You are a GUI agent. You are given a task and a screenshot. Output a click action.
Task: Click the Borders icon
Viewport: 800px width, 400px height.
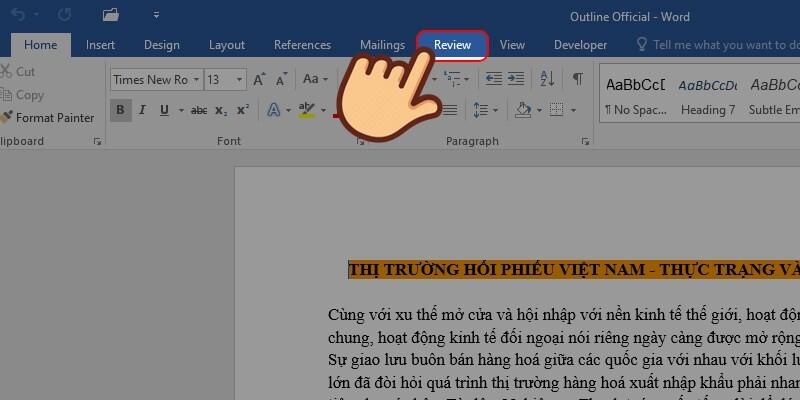point(557,110)
